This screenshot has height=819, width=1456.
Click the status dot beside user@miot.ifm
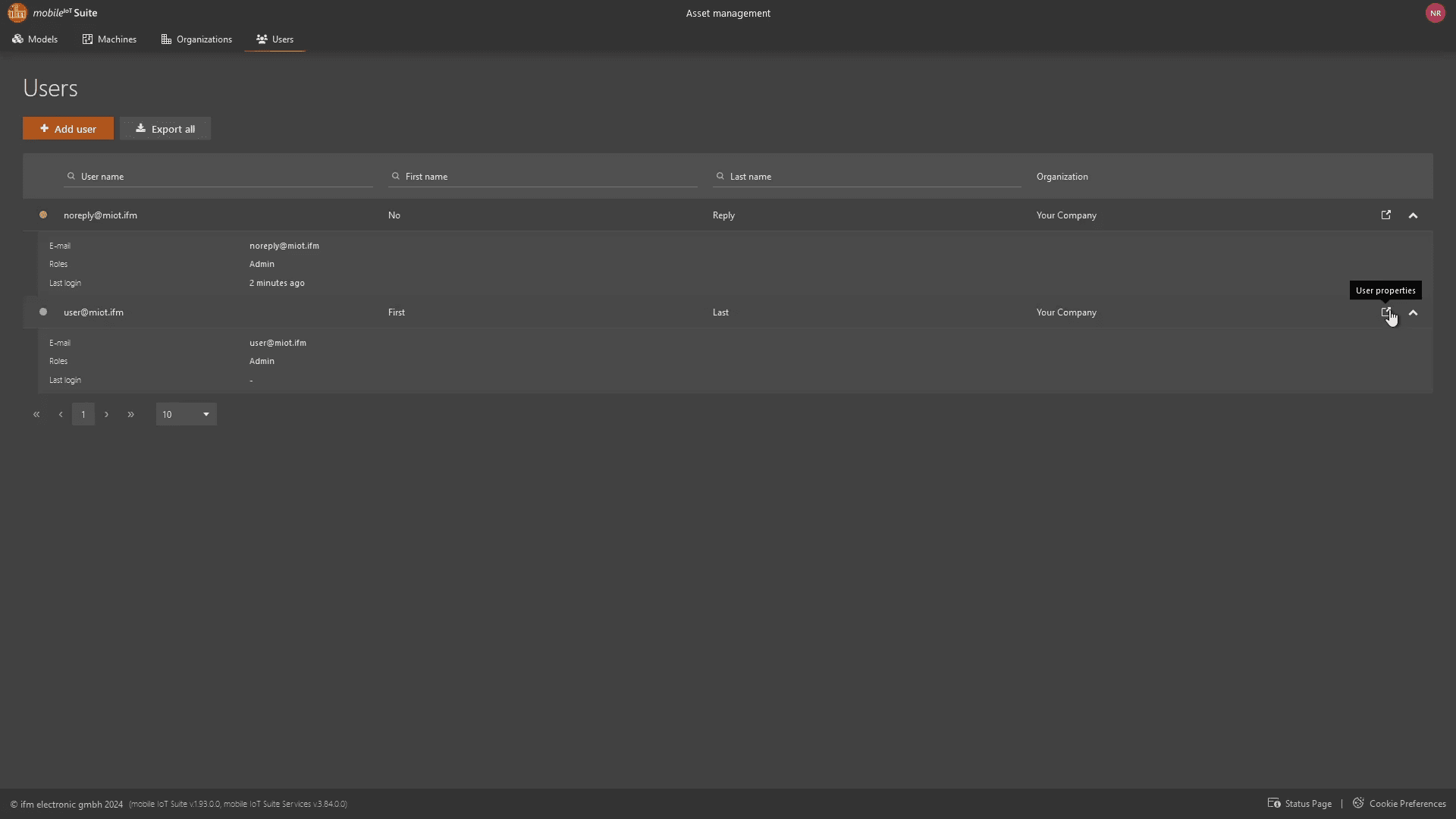tap(43, 312)
